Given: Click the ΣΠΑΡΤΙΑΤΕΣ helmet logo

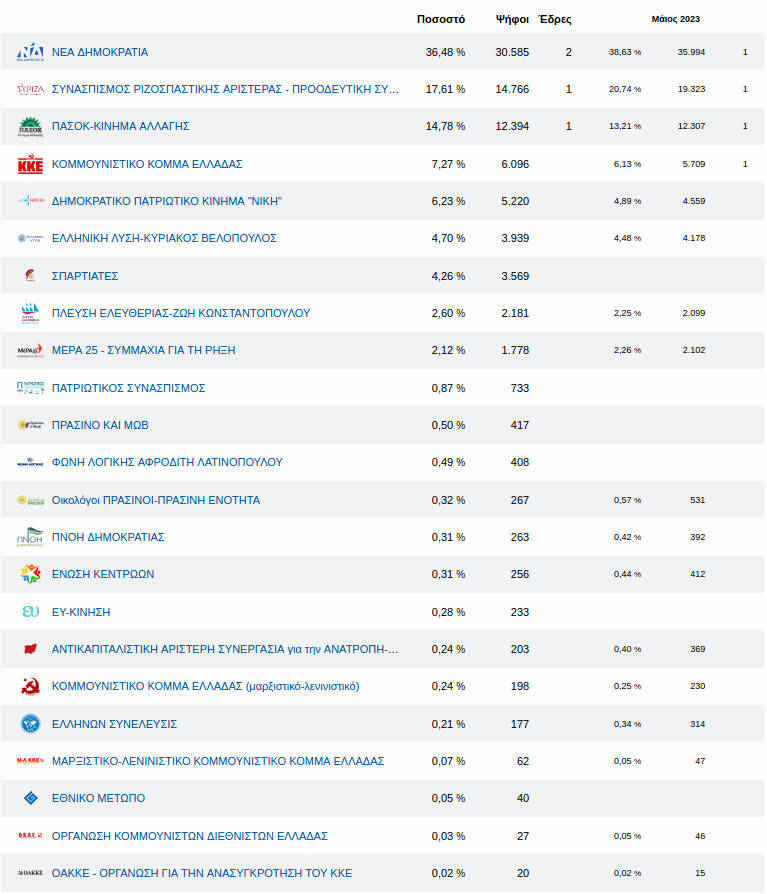Looking at the screenshot, I should (x=30, y=276).
